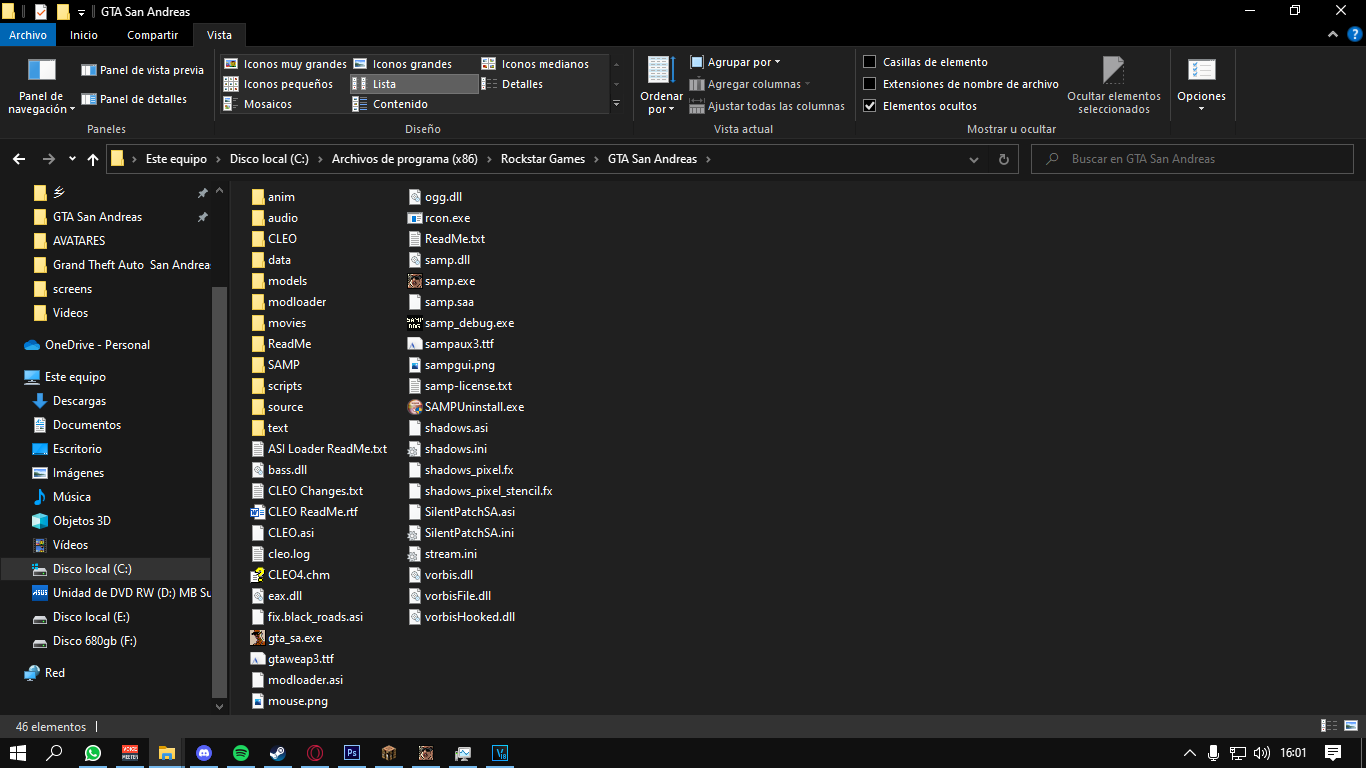1366x768 pixels.
Task: Switch to large icons view in status bar
Action: [1349, 726]
